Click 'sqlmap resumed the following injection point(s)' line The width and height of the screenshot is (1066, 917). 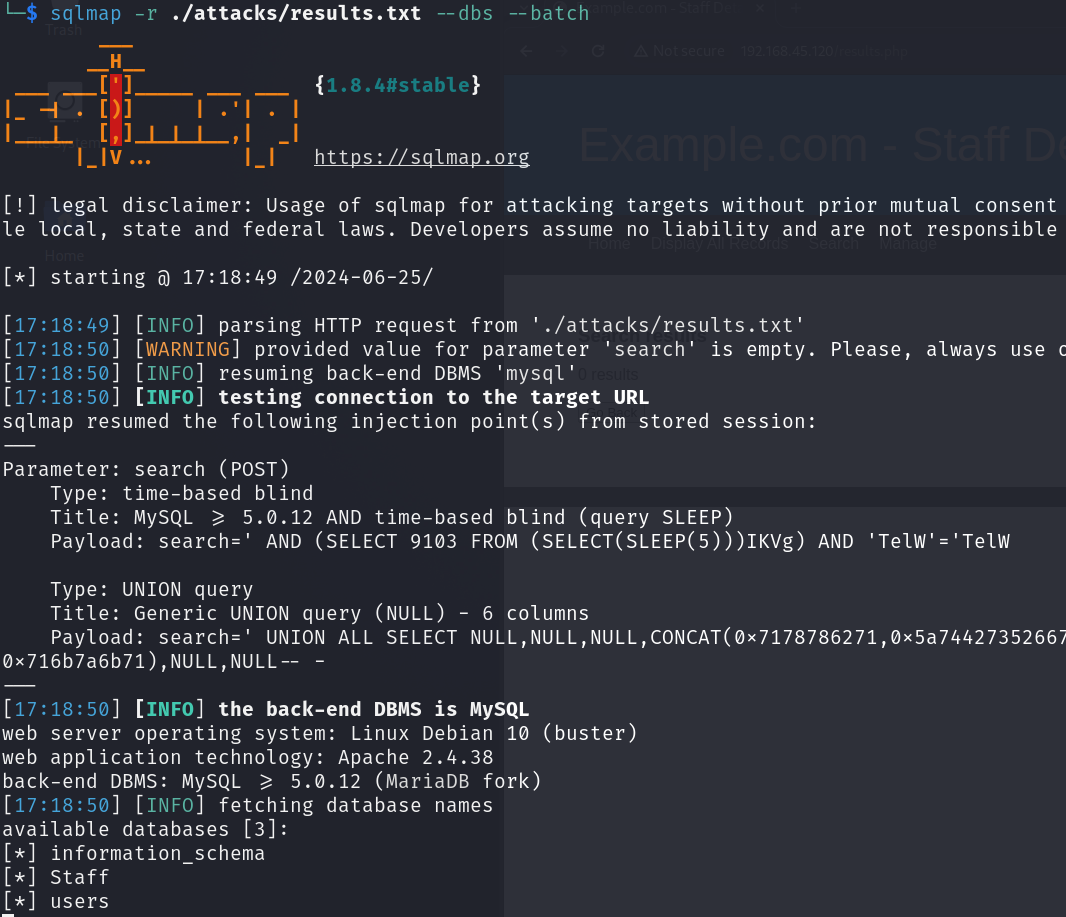409,421
